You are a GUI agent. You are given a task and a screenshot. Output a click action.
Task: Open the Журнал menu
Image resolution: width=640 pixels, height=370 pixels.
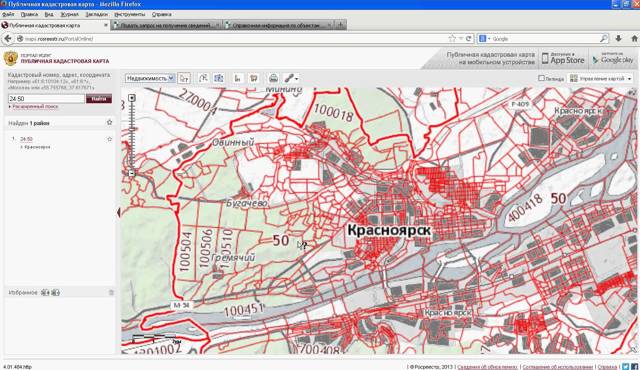pos(69,14)
